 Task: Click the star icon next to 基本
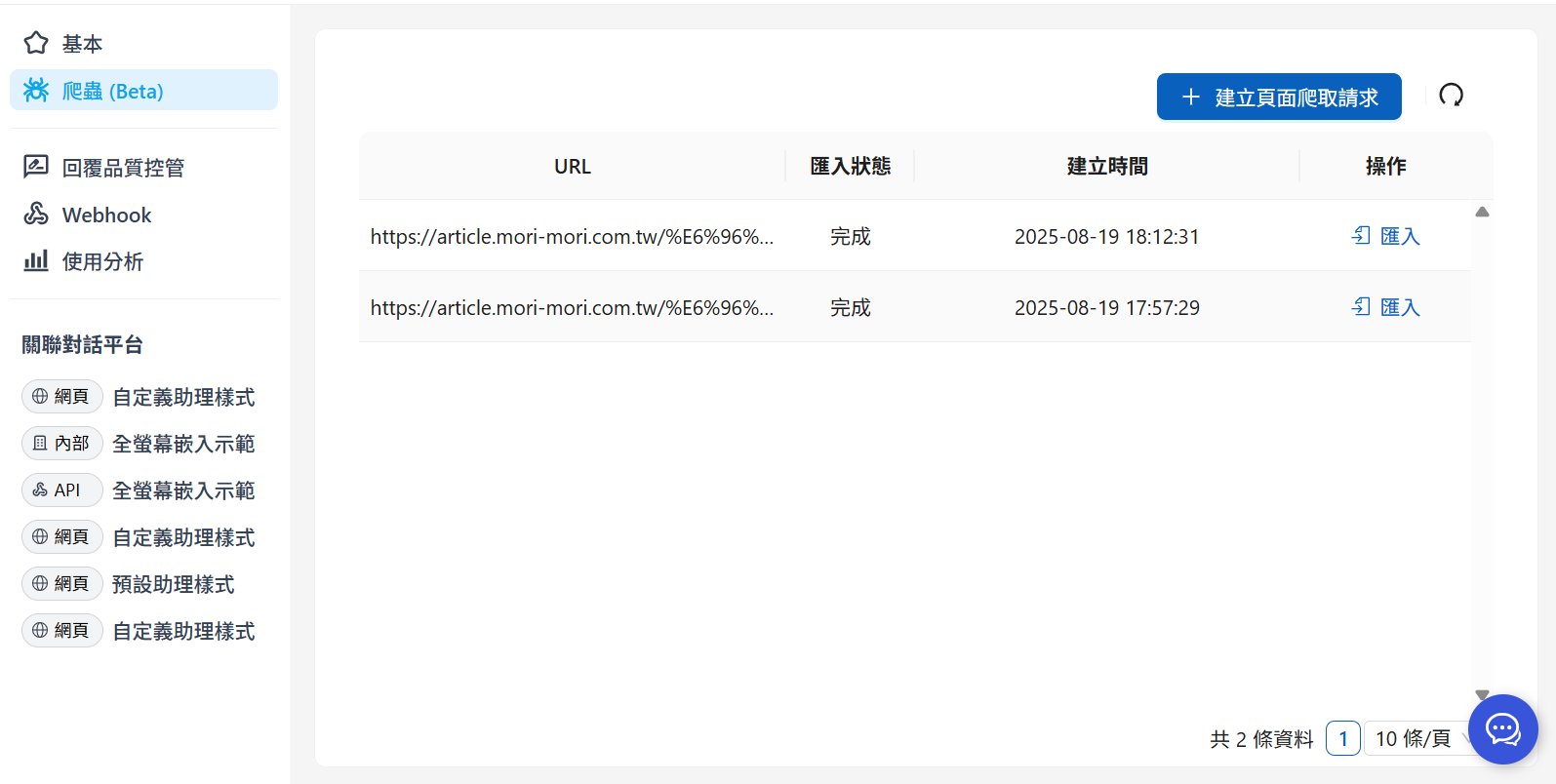(x=36, y=43)
